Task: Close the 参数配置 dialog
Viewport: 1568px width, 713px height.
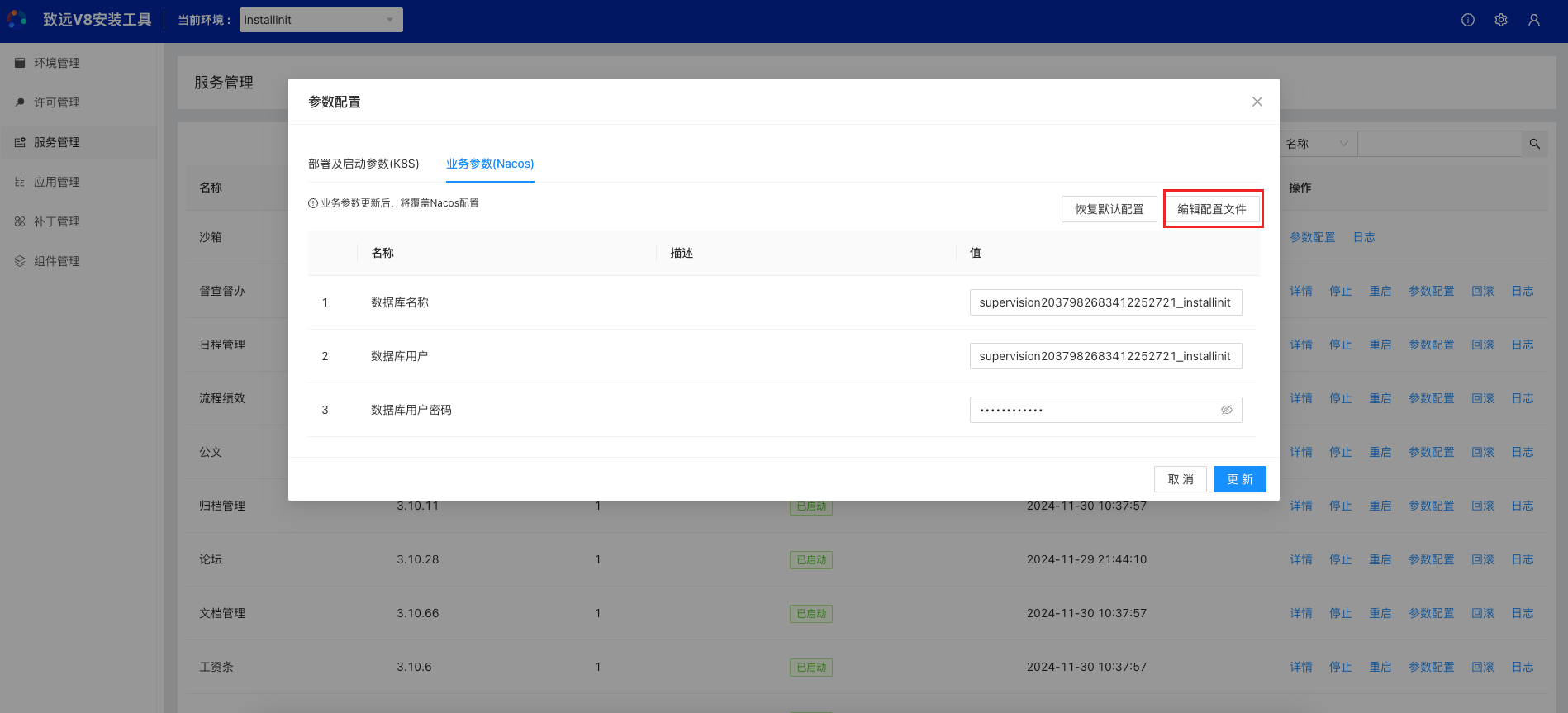Action: (x=1257, y=102)
